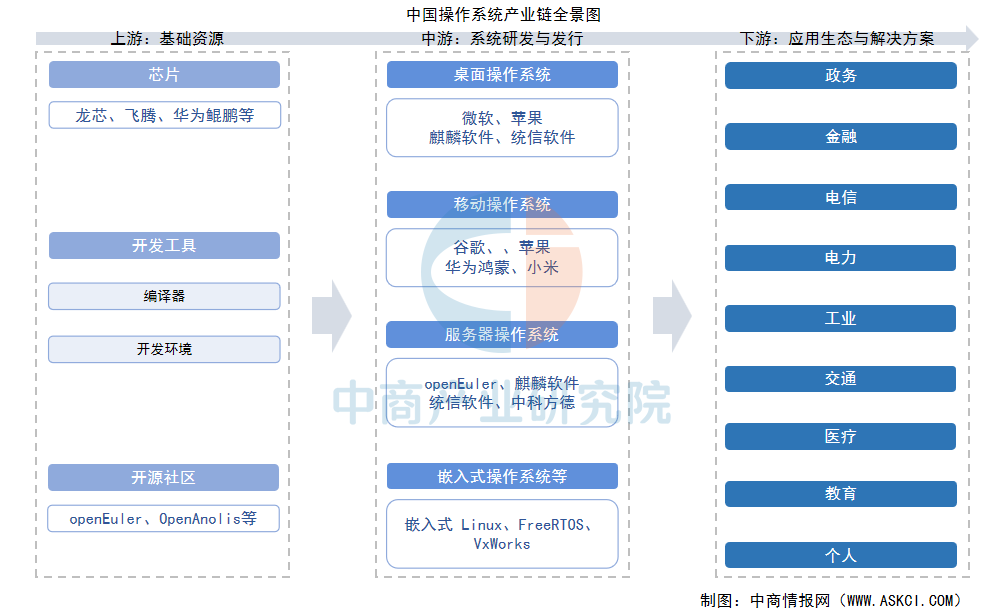Choose the 编译器 box
Viewport: 1005px width, 614px height.
pyautogui.click(x=164, y=296)
